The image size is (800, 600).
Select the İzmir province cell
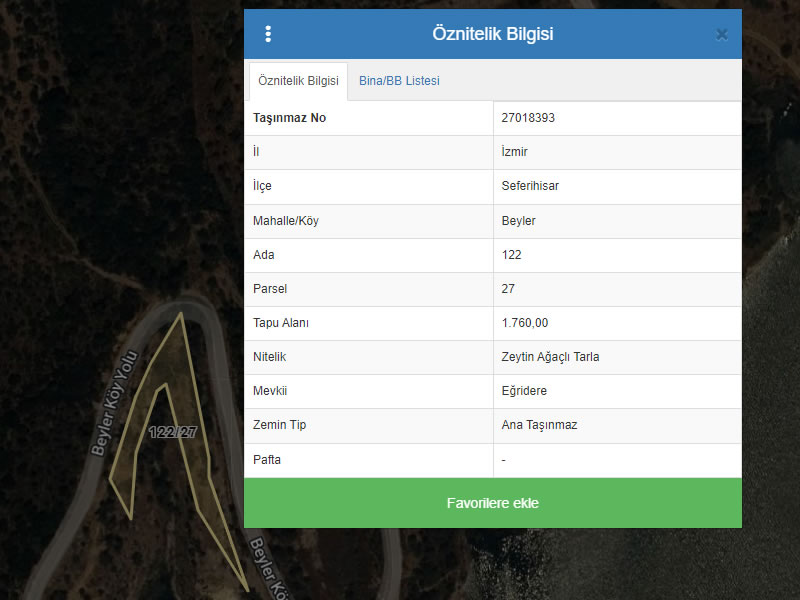(x=514, y=152)
